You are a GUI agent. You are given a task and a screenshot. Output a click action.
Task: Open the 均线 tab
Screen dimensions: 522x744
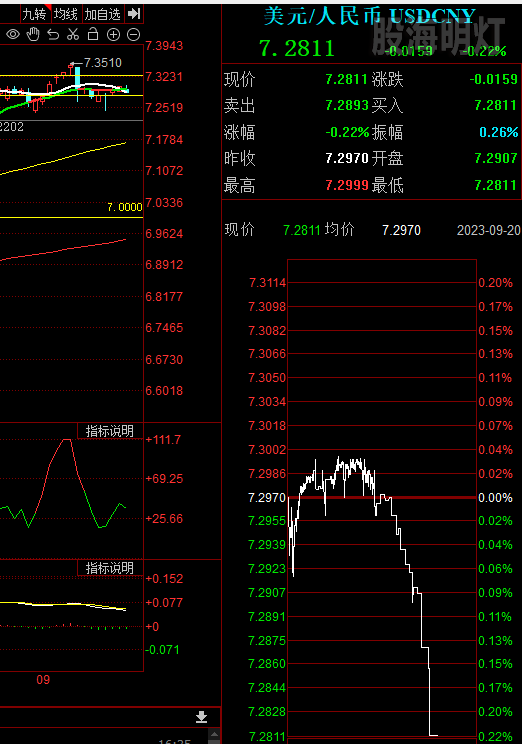tap(65, 14)
